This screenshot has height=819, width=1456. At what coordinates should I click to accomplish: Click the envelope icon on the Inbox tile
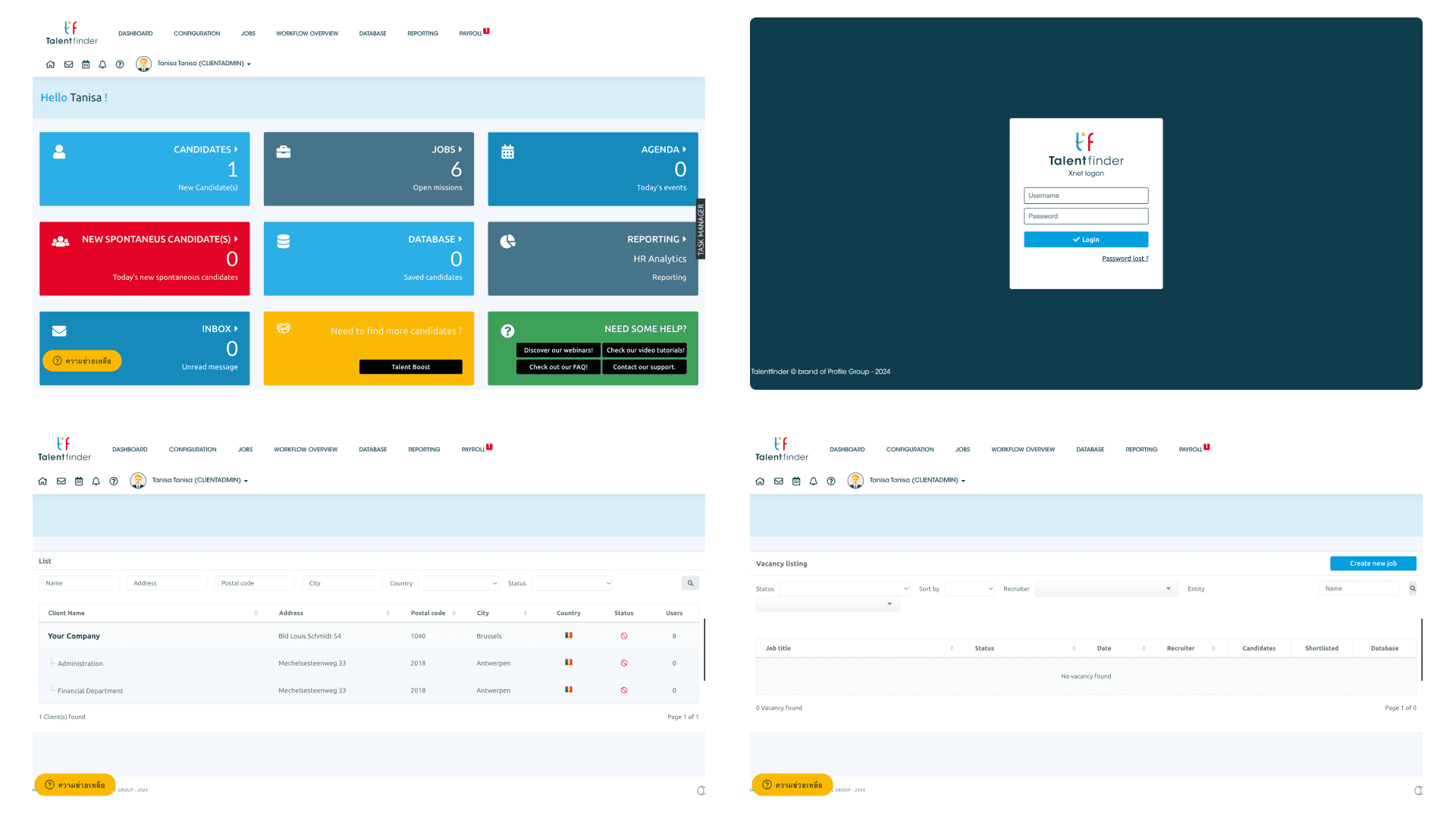pos(59,331)
